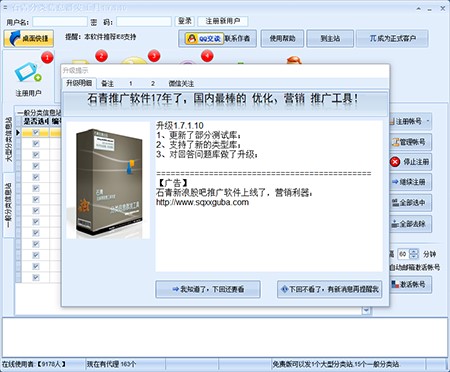The width and height of the screenshot is (450, 372).
Task: Click 全部选中 select all button
Action: (x=411, y=203)
